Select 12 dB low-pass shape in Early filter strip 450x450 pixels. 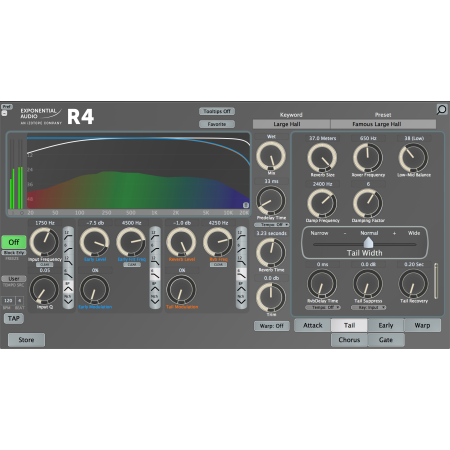(x=155, y=261)
